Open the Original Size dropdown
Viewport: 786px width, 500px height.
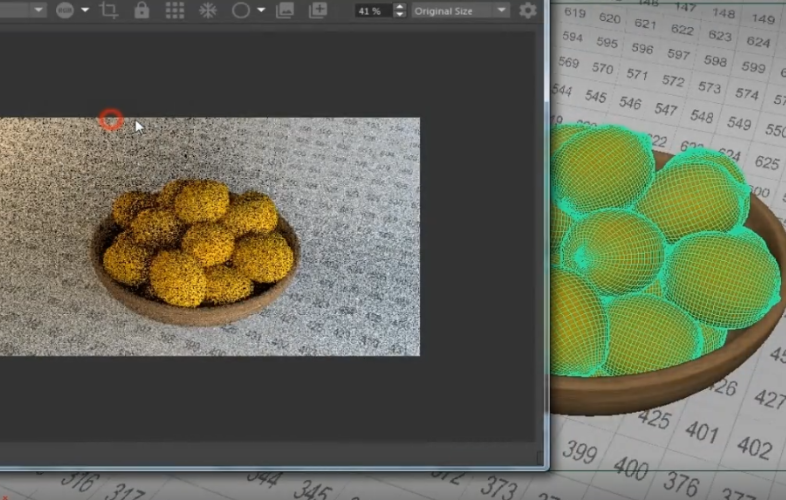tap(460, 11)
